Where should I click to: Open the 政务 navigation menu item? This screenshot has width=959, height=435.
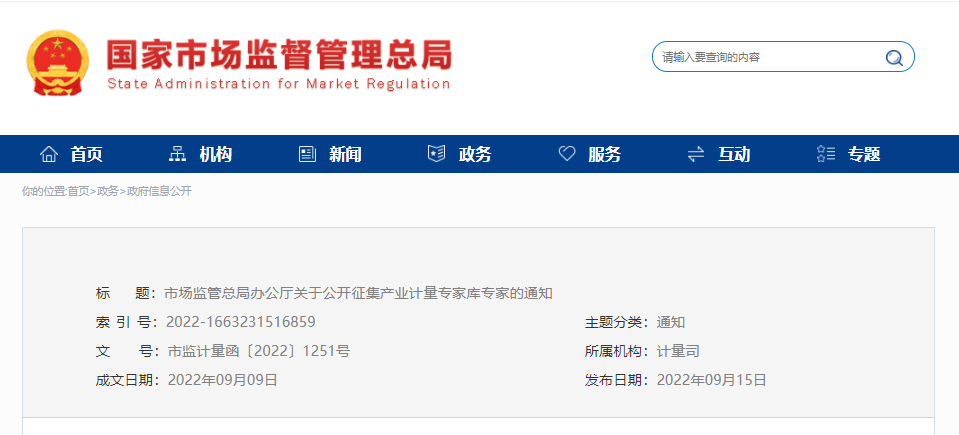[x=475, y=155]
